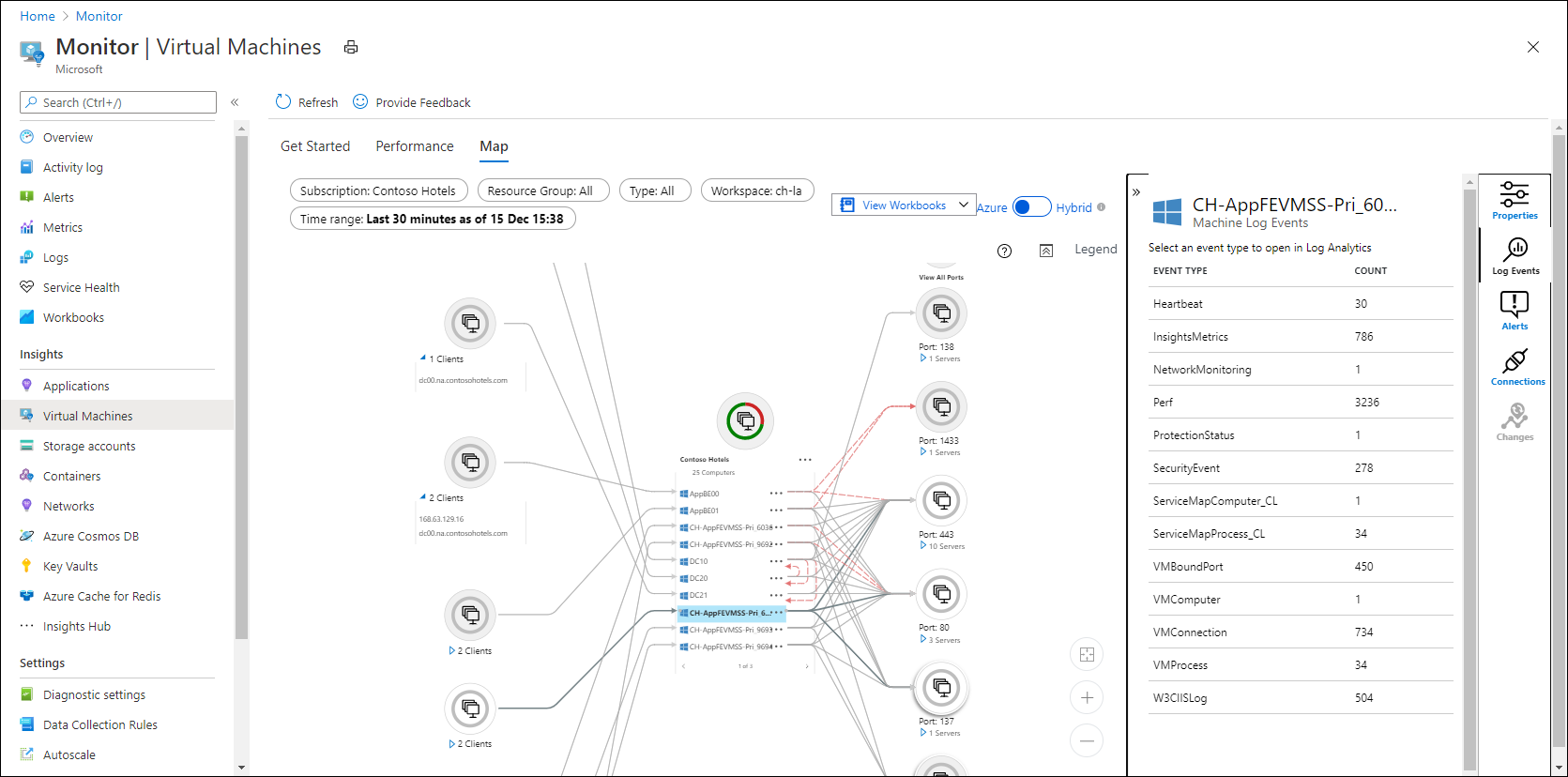Open Data Collection Rules settings
This screenshot has width=1568, height=777.
(x=100, y=724)
